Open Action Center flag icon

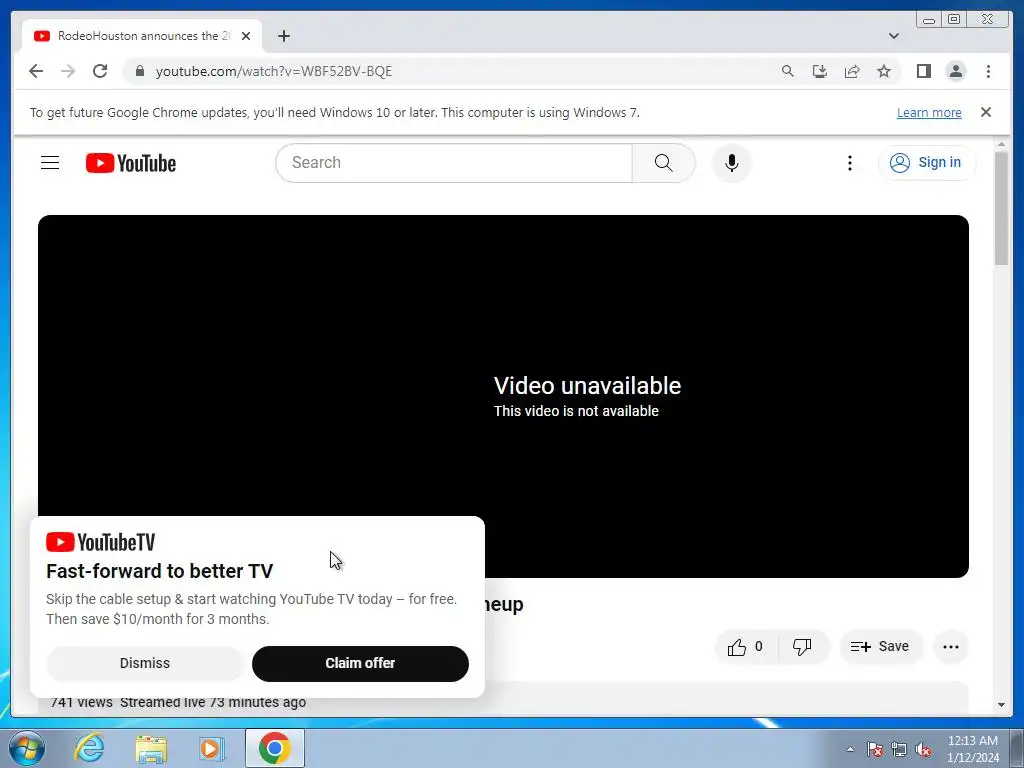[x=874, y=750]
